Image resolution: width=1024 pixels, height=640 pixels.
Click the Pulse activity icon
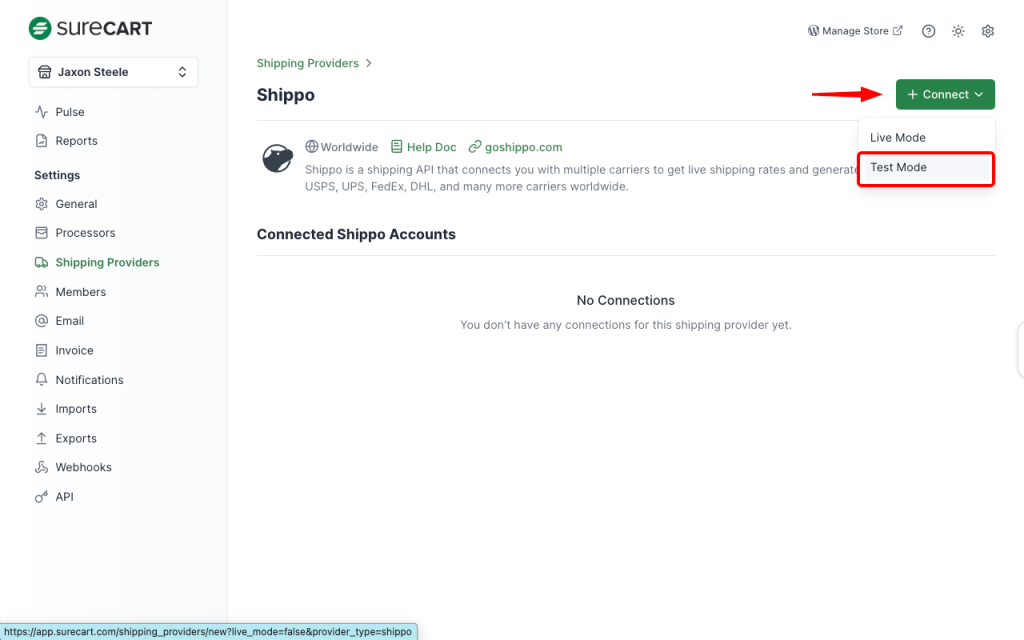coord(41,112)
